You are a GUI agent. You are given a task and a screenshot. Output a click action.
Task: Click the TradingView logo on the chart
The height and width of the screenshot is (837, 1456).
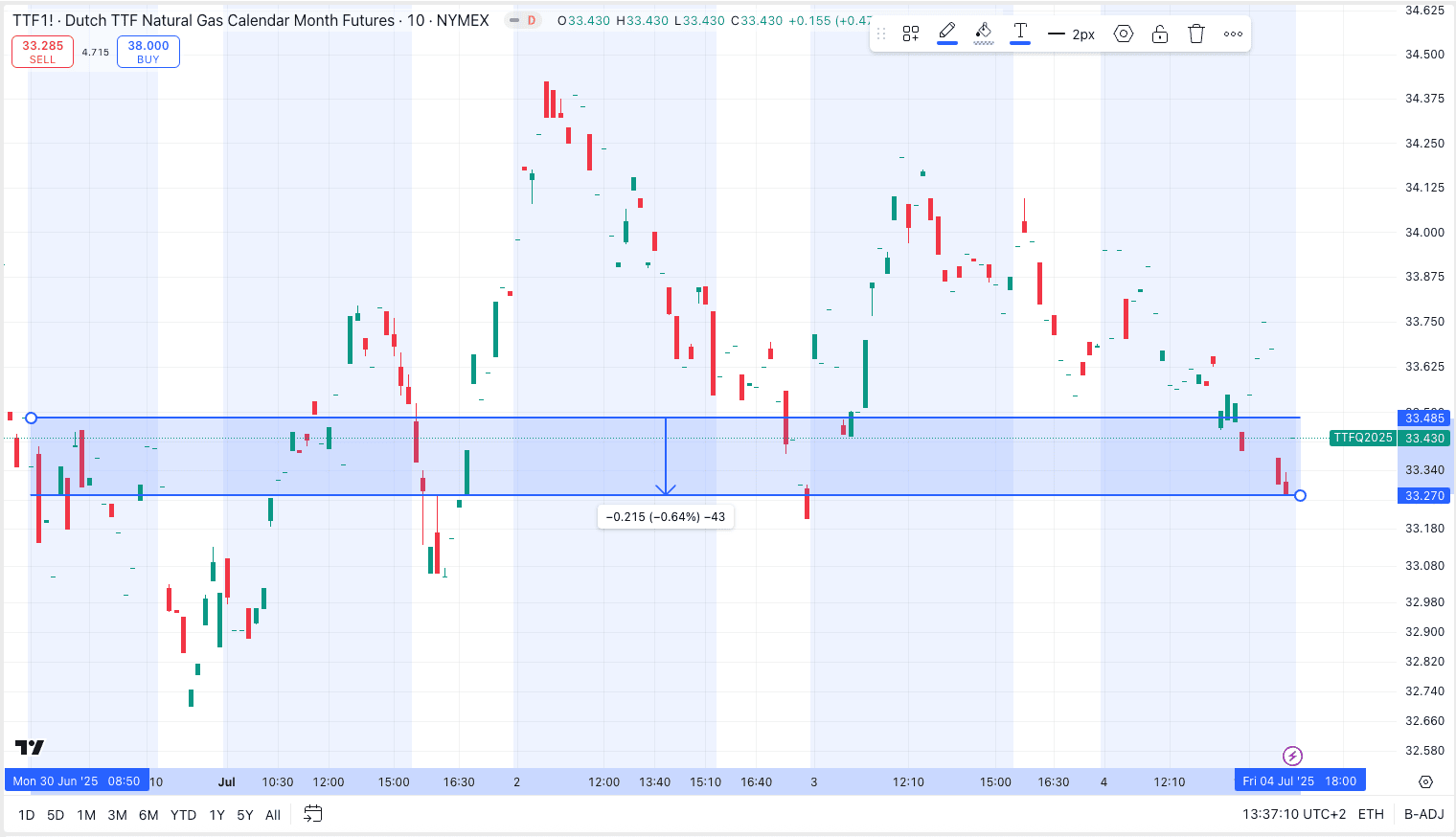point(30,747)
